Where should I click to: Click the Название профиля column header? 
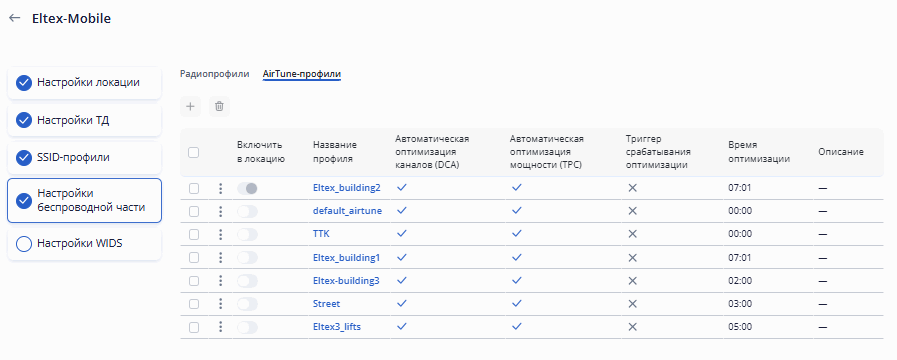coord(335,152)
